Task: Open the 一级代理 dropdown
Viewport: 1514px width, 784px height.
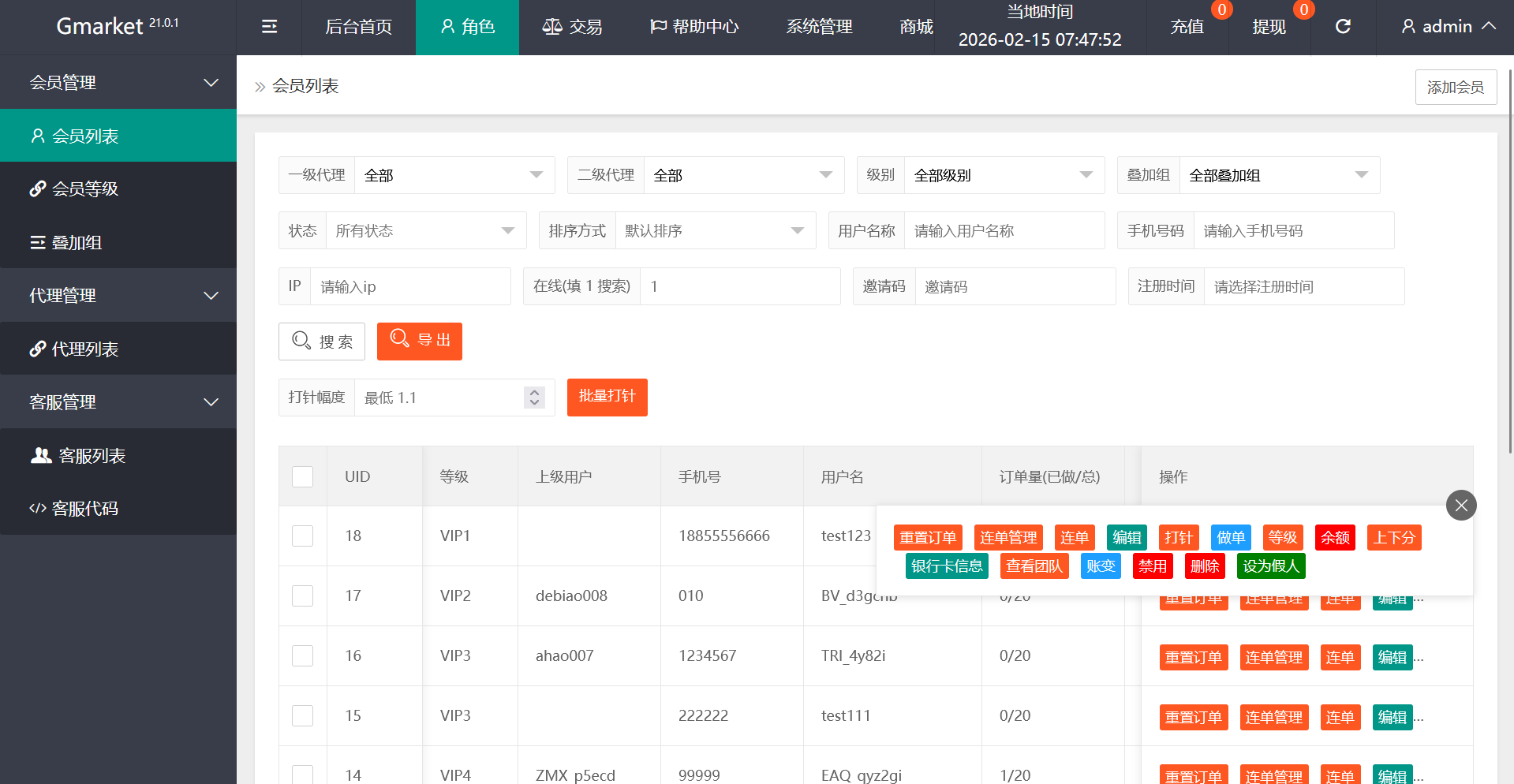Action: coord(454,175)
